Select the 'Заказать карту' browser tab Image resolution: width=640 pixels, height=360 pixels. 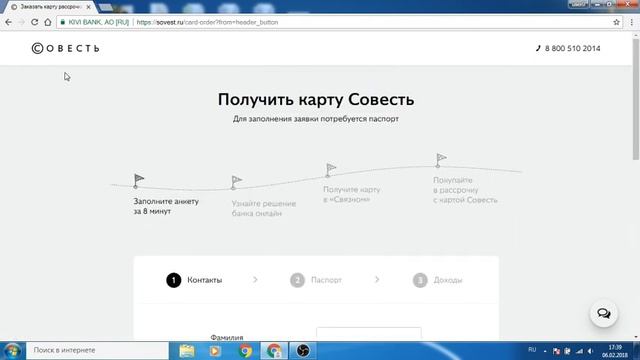tap(50, 7)
